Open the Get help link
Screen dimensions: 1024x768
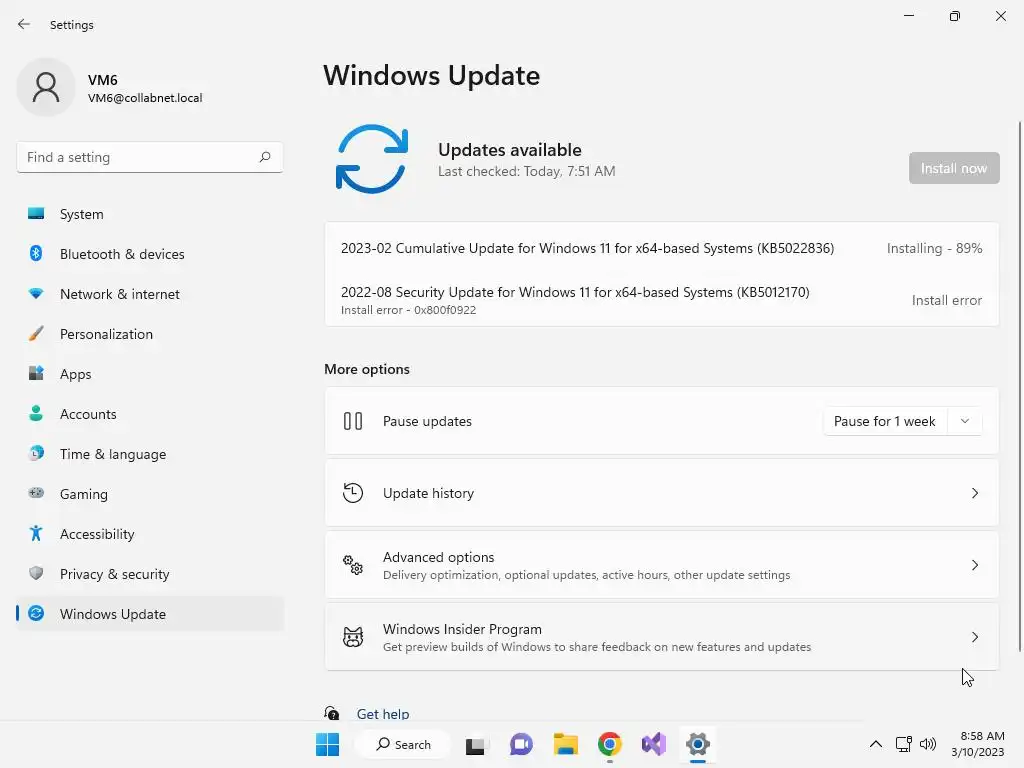pos(383,714)
